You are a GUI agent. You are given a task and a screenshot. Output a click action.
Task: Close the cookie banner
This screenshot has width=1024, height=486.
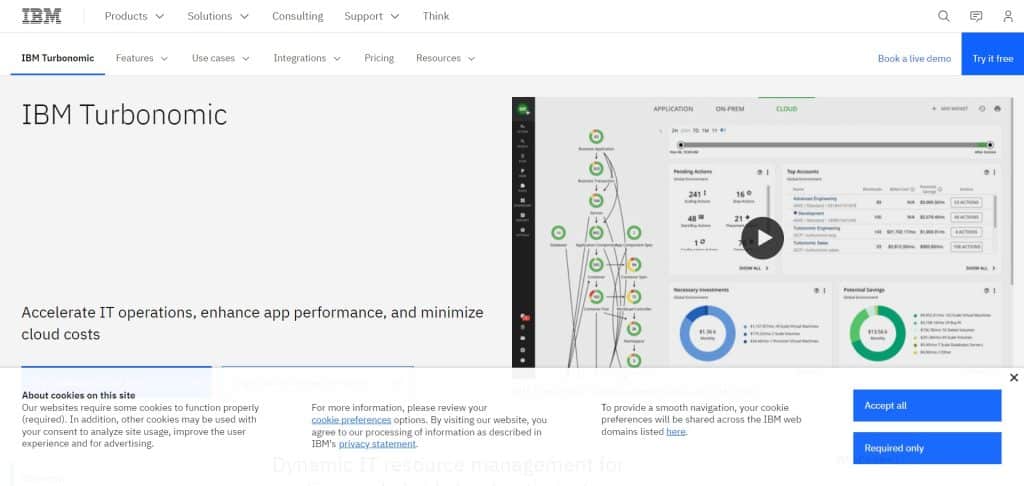1014,378
